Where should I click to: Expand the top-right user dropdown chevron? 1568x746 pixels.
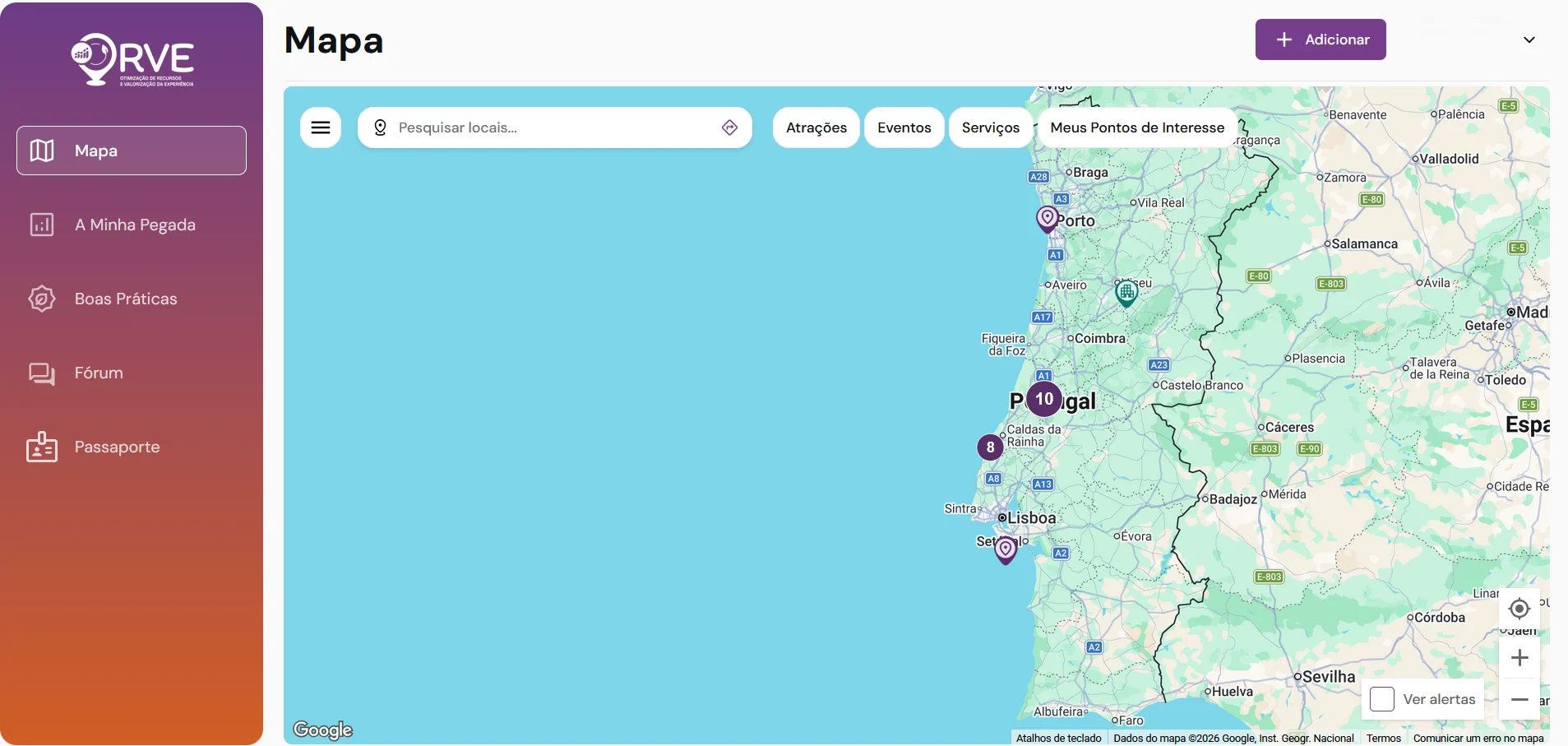(x=1529, y=39)
